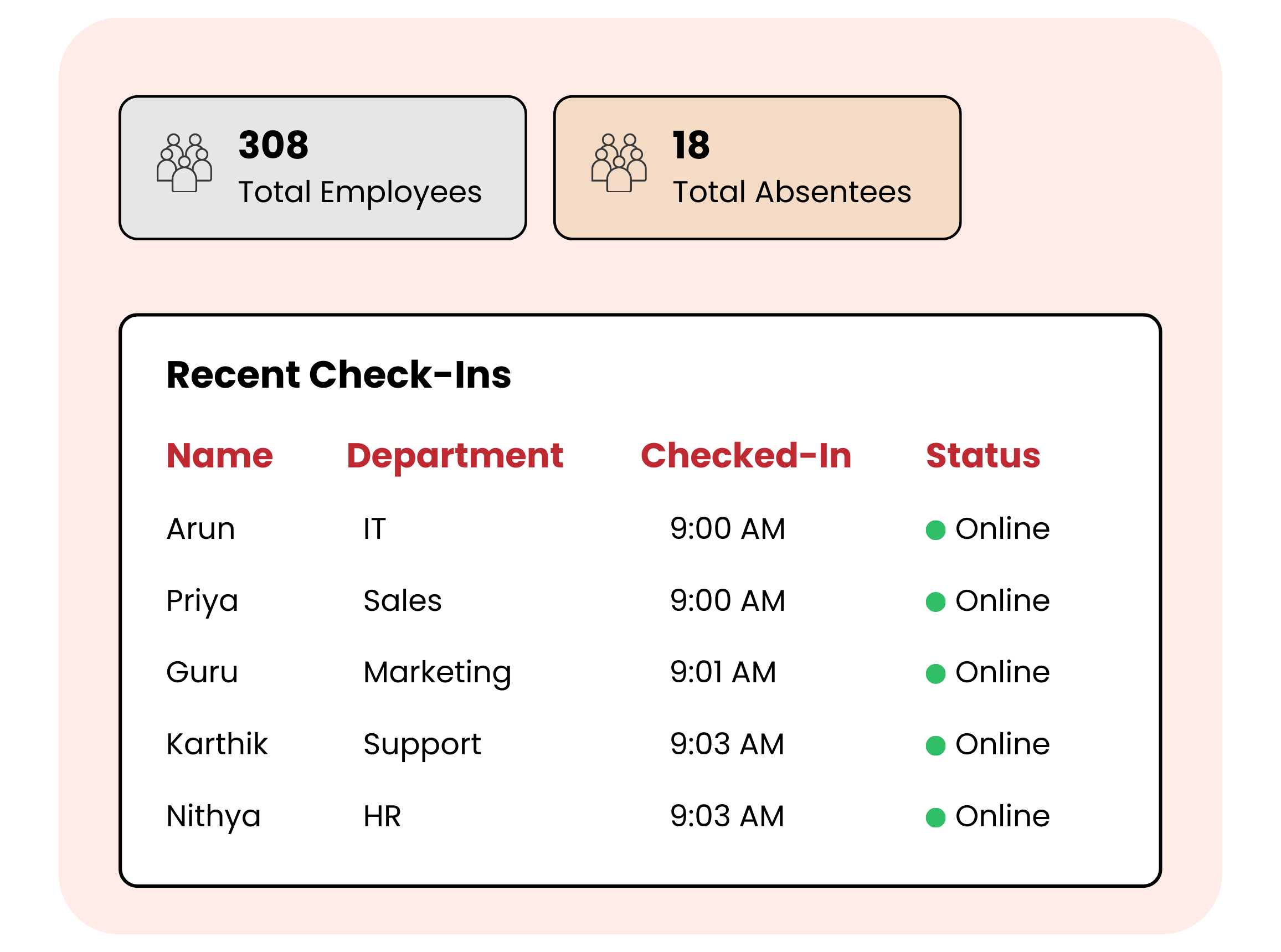Viewport: 1281px width, 952px height.
Task: Sort by the Name column header
Action: pyautogui.click(x=219, y=456)
